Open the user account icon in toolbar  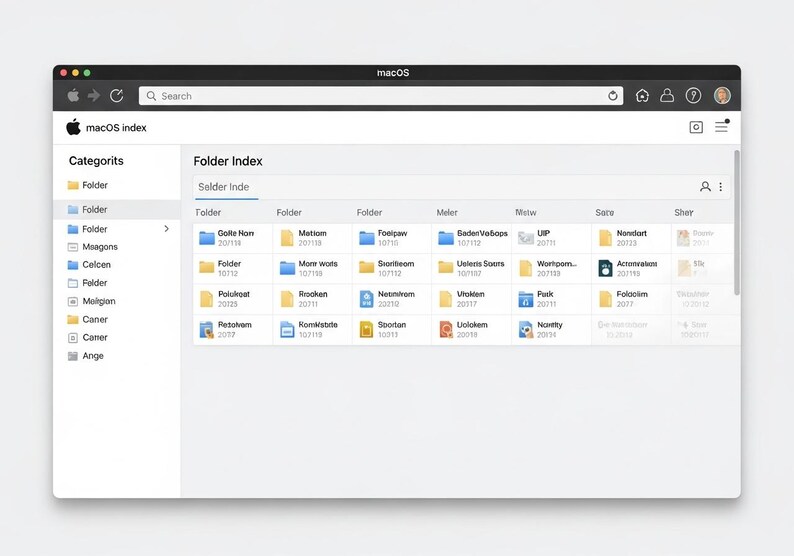(667, 95)
